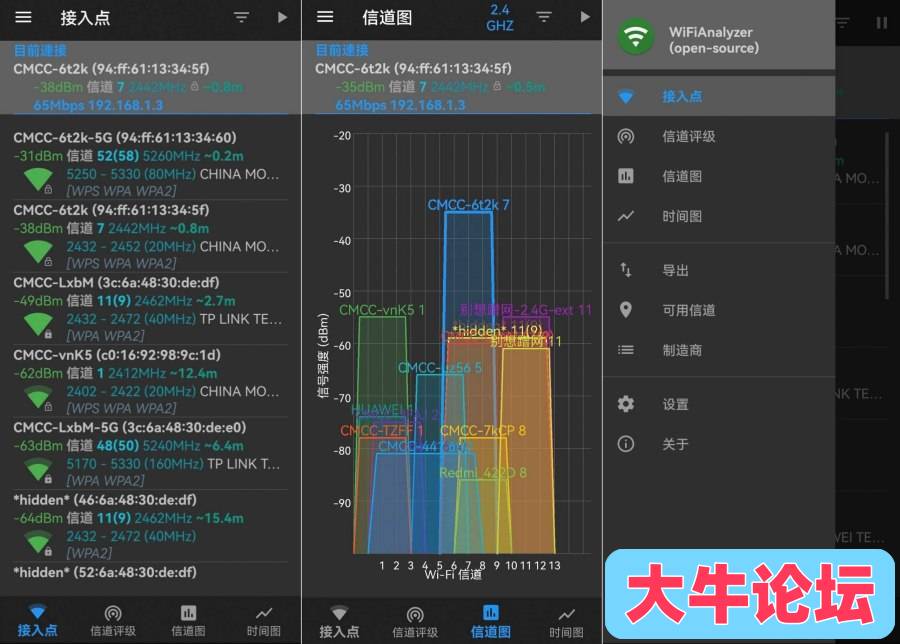
Task: Switch to 信道评级 tab on the 信道图 screen
Action: [x=415, y=622]
